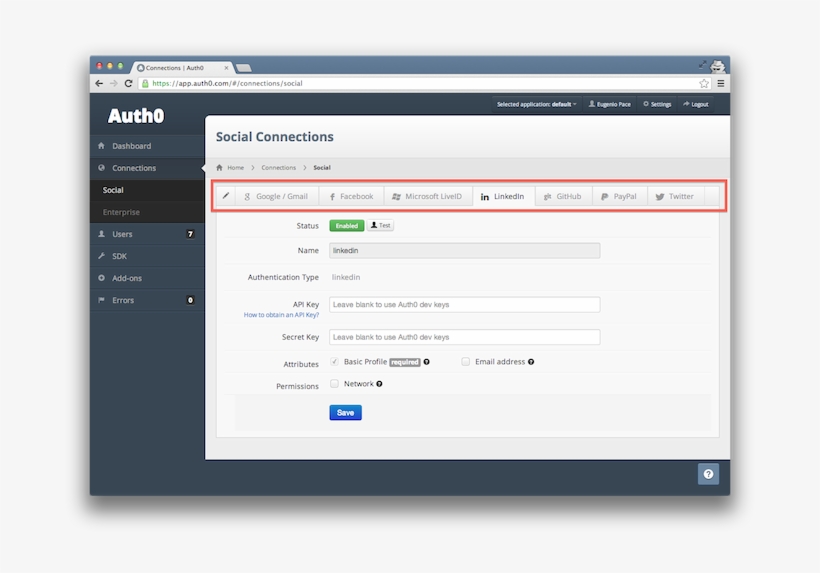
Task: Click the fullscreen arrows icon in title bar
Action: 702,65
